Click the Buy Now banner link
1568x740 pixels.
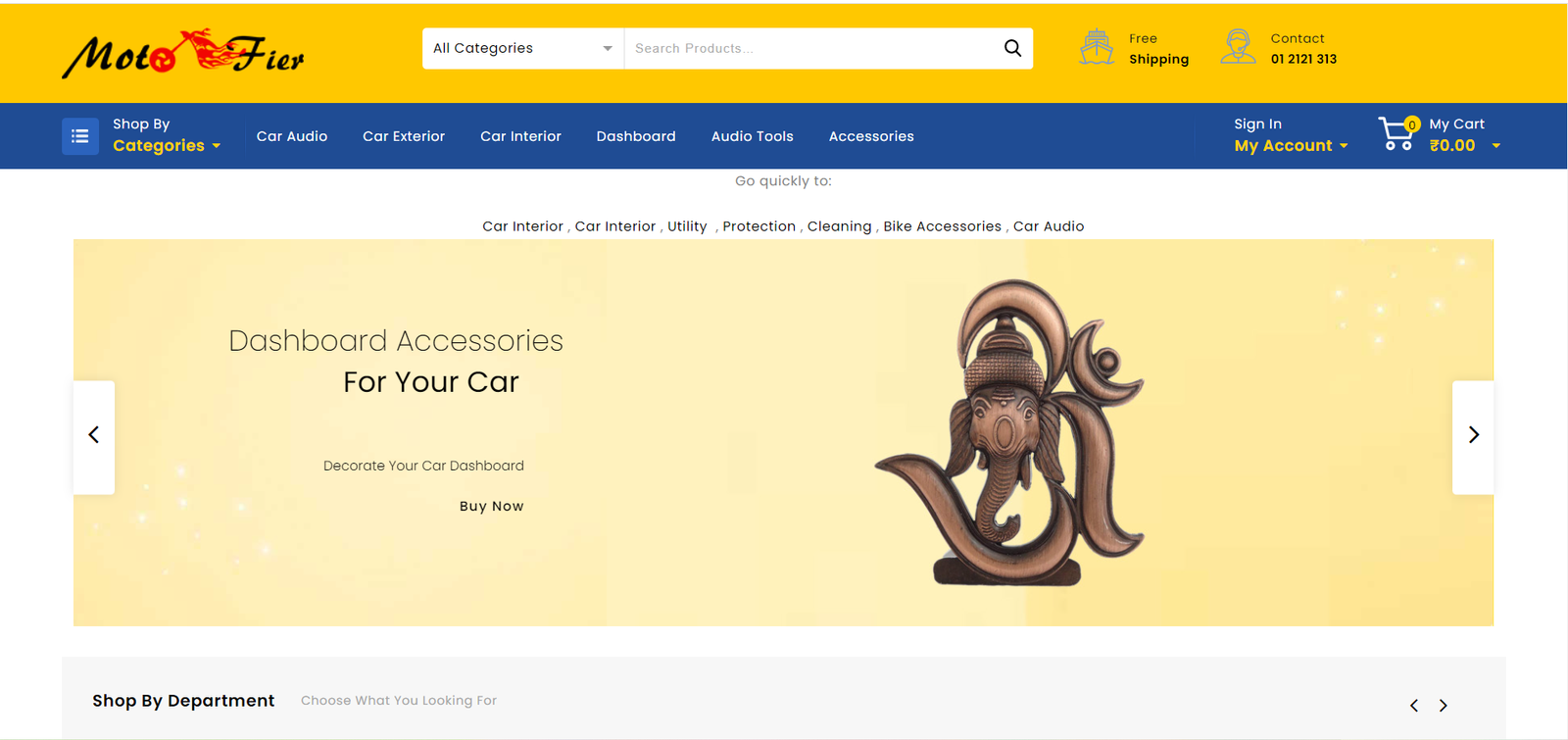(491, 506)
